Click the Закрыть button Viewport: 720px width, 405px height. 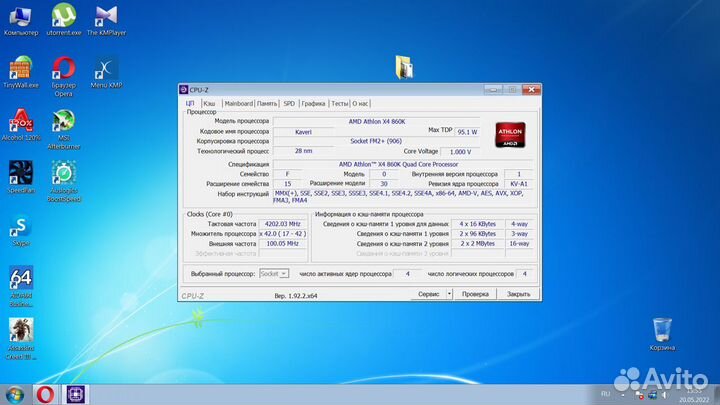click(518, 294)
